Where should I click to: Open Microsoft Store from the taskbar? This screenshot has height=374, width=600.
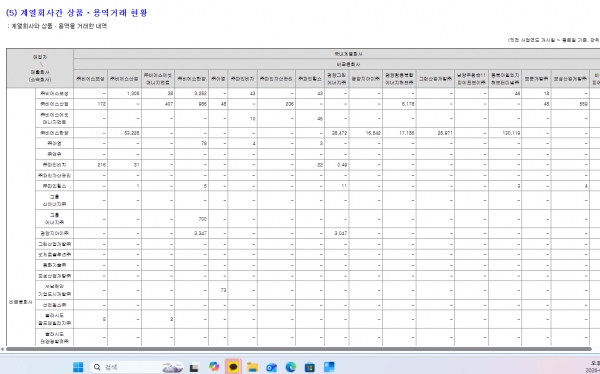point(310,367)
